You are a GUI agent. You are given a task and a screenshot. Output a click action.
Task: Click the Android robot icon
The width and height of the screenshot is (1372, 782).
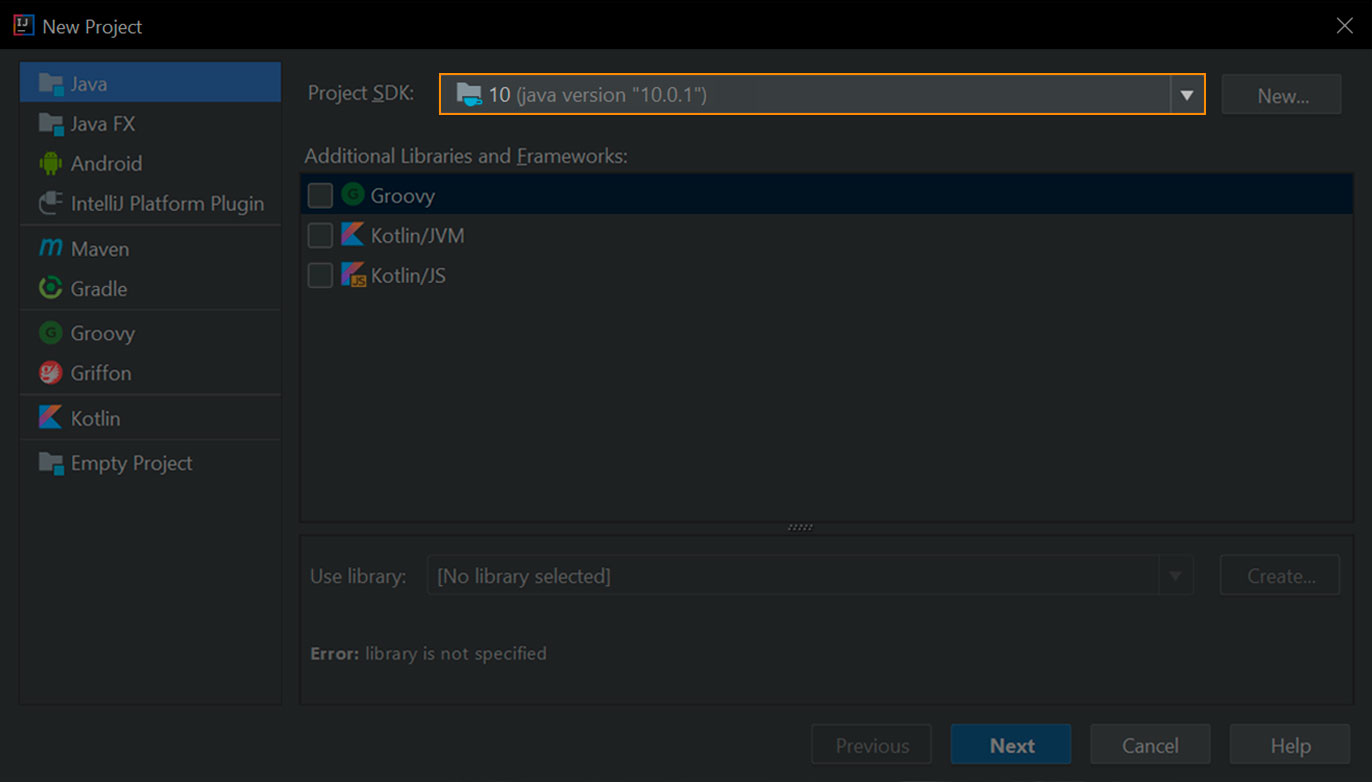click(x=50, y=163)
